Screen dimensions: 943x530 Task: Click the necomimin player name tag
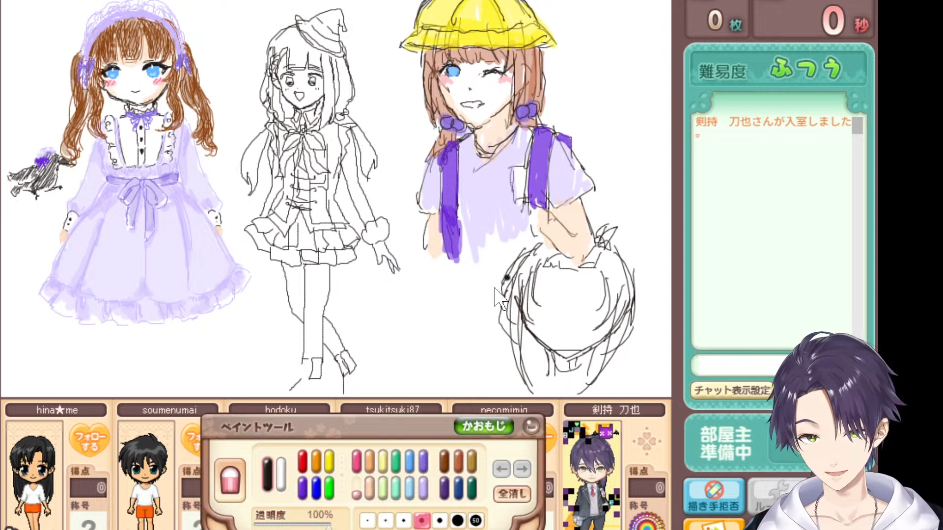tap(504, 410)
